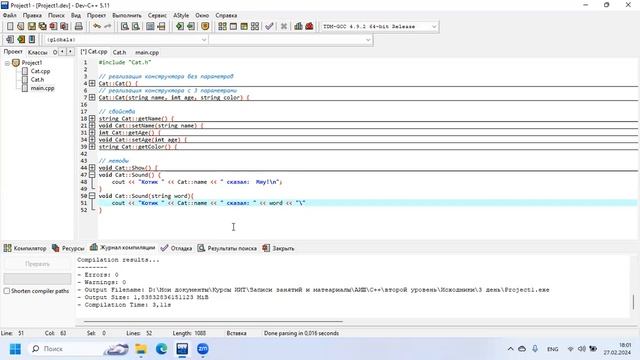Open the TDM-GCC compiler set dropdown
This screenshot has height=360, width=640.
pos(434,27)
